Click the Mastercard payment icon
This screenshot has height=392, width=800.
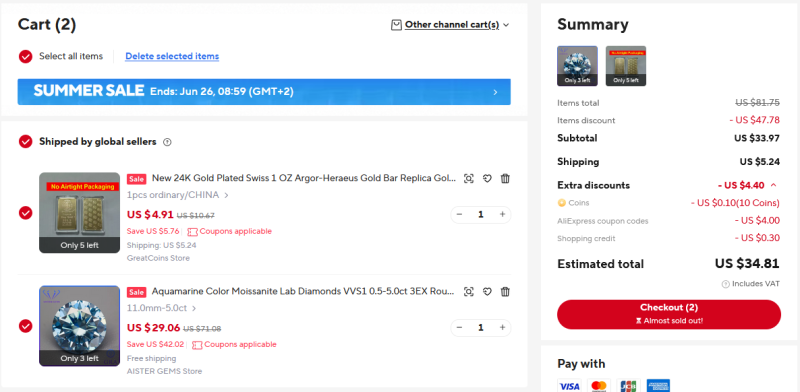pos(598,386)
